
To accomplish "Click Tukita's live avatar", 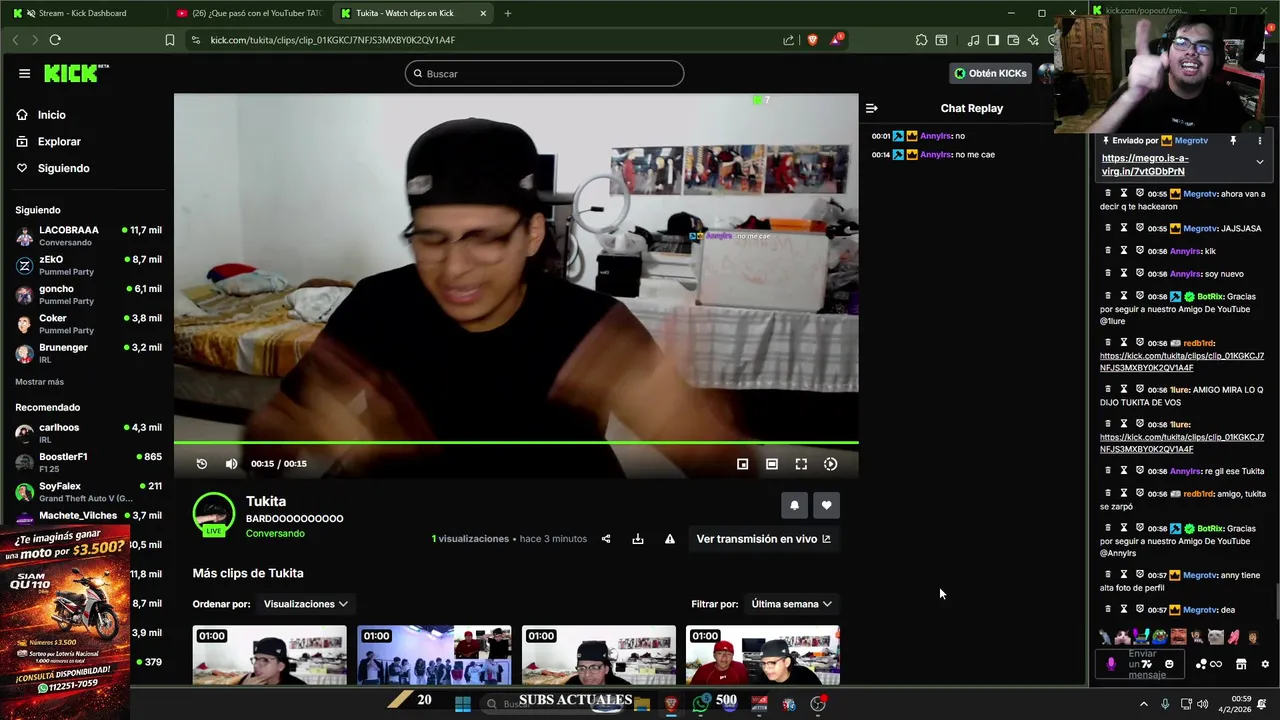I will point(213,513).
